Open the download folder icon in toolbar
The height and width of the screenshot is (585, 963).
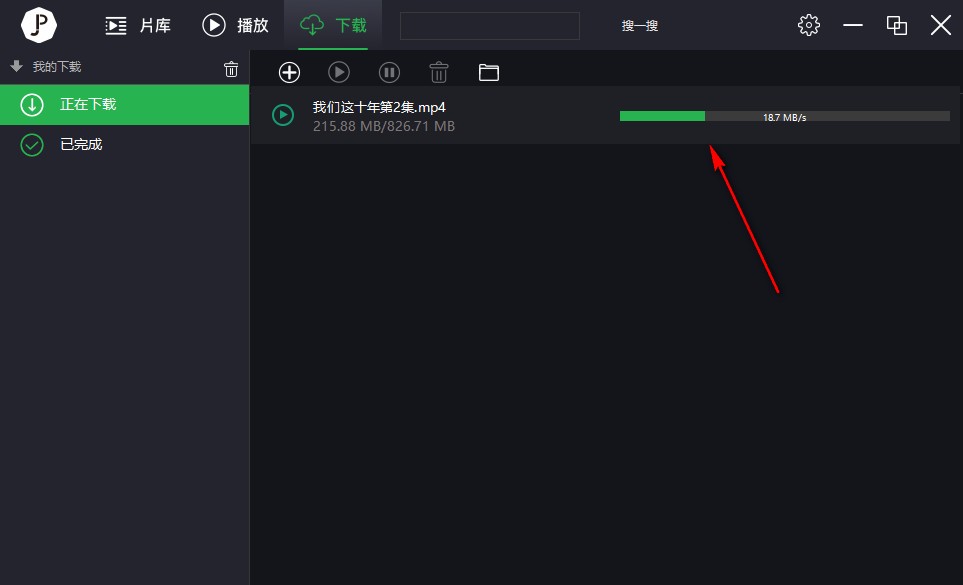[489, 72]
